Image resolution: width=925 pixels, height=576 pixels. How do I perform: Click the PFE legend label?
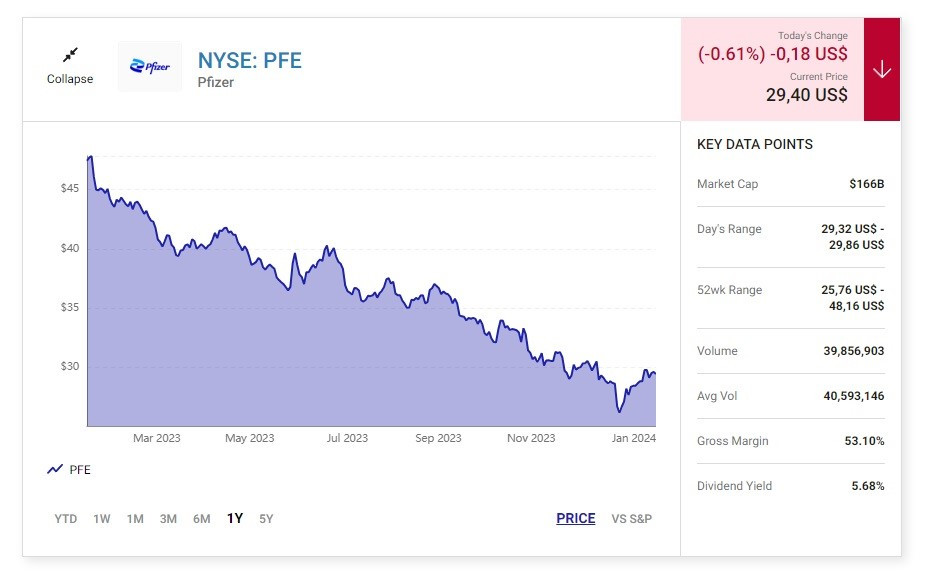(80, 469)
